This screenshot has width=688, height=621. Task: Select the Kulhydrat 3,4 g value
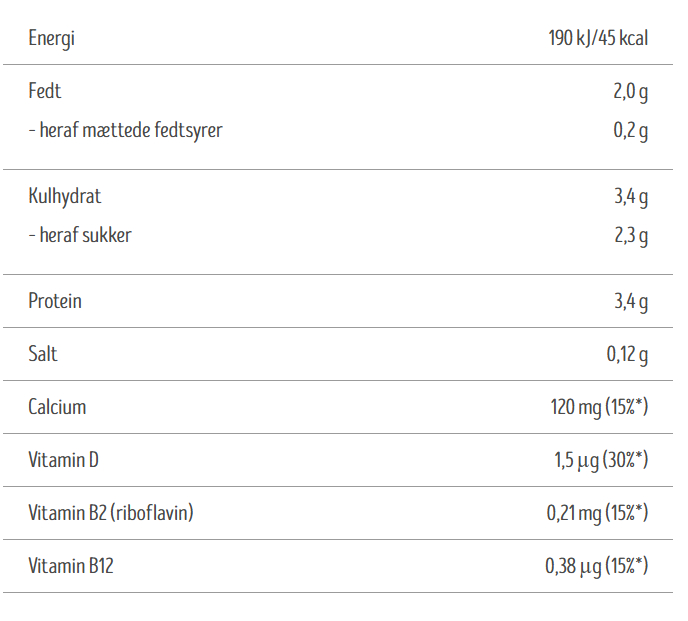(x=630, y=197)
